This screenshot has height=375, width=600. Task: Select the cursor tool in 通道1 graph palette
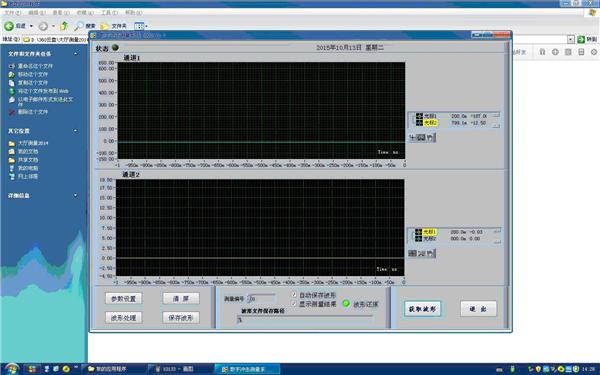[413, 137]
